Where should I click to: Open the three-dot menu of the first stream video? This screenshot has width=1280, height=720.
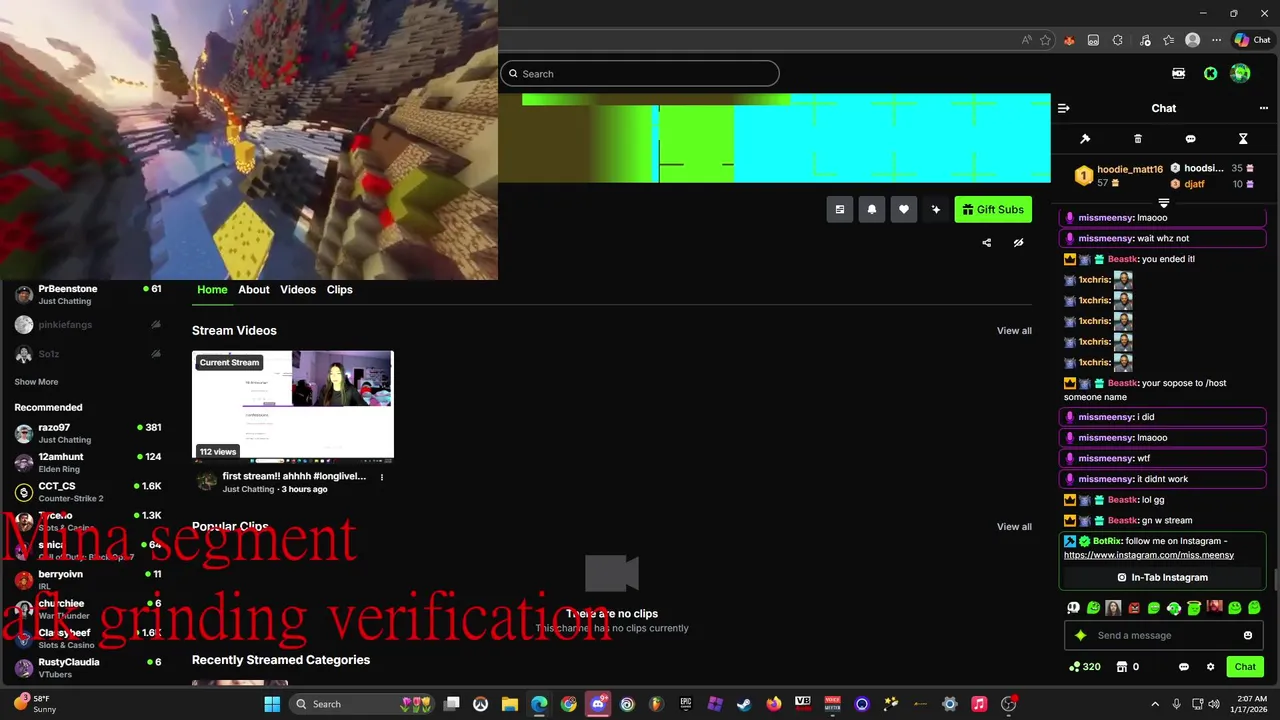click(381, 477)
